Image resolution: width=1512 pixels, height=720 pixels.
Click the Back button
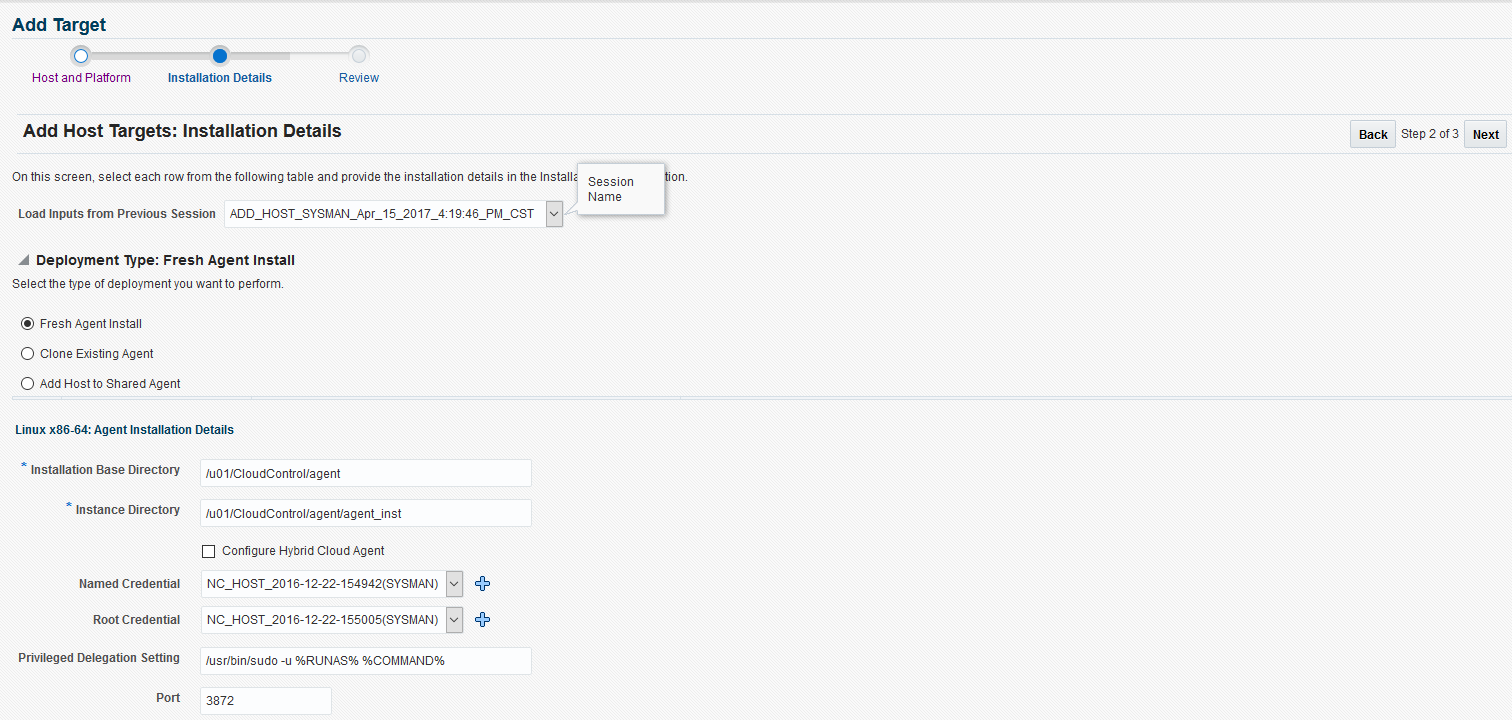coord(1372,133)
